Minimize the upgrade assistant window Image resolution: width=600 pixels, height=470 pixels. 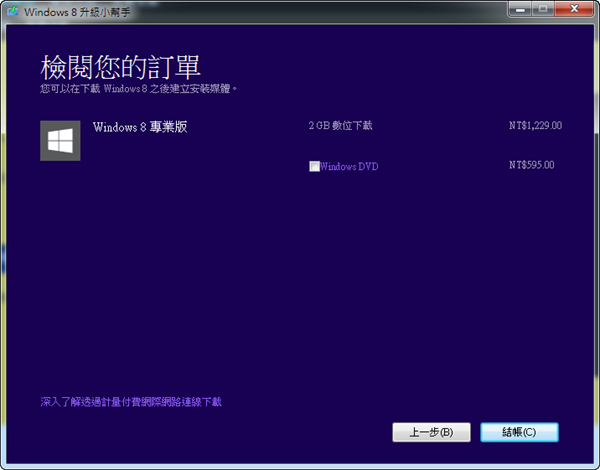(x=520, y=8)
